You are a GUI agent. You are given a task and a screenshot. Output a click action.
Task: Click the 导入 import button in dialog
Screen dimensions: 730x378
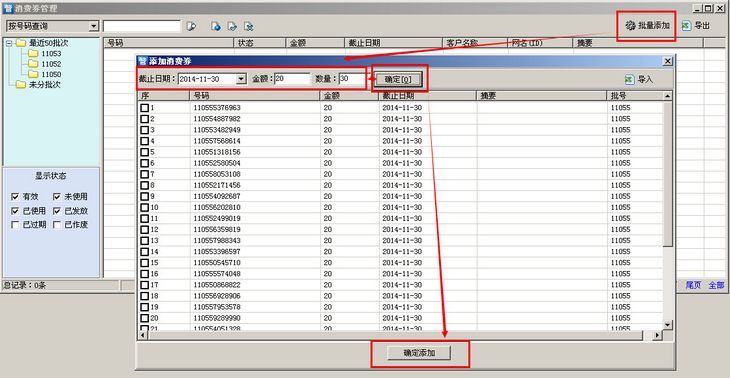pos(639,79)
